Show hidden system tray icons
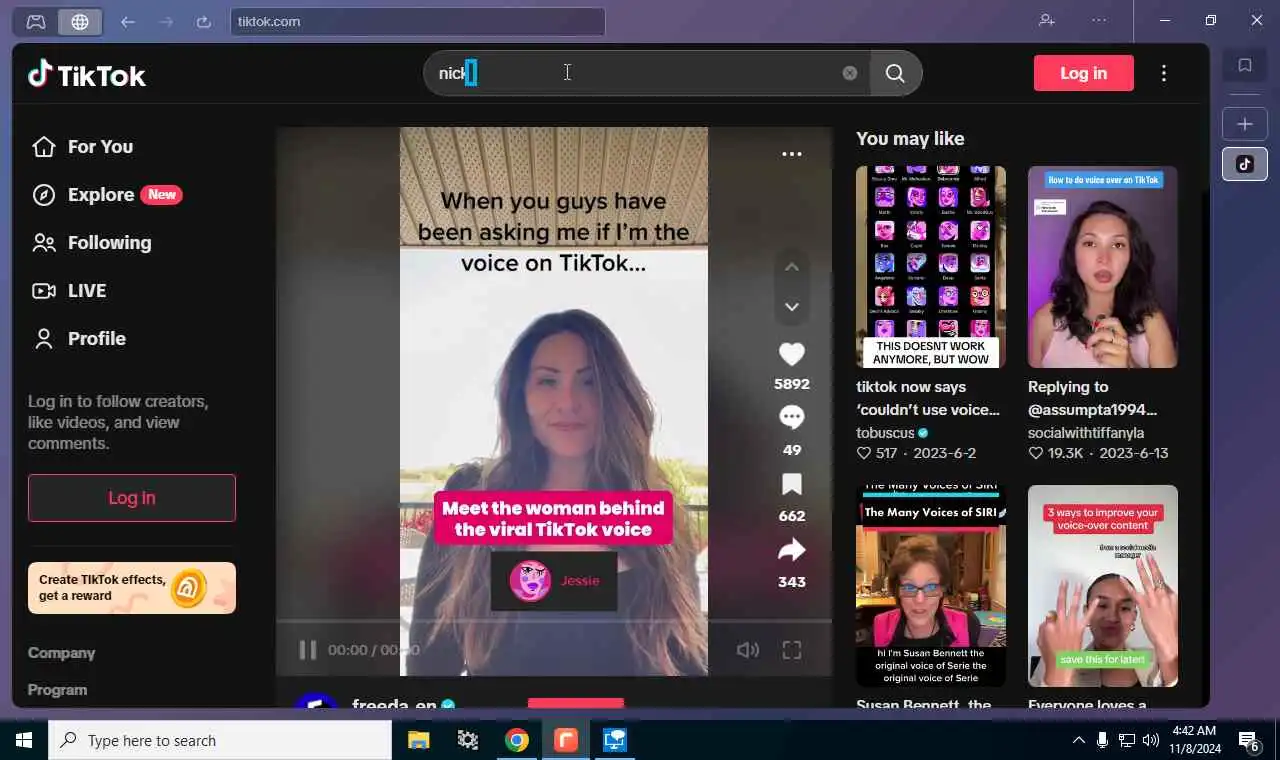 point(1078,740)
